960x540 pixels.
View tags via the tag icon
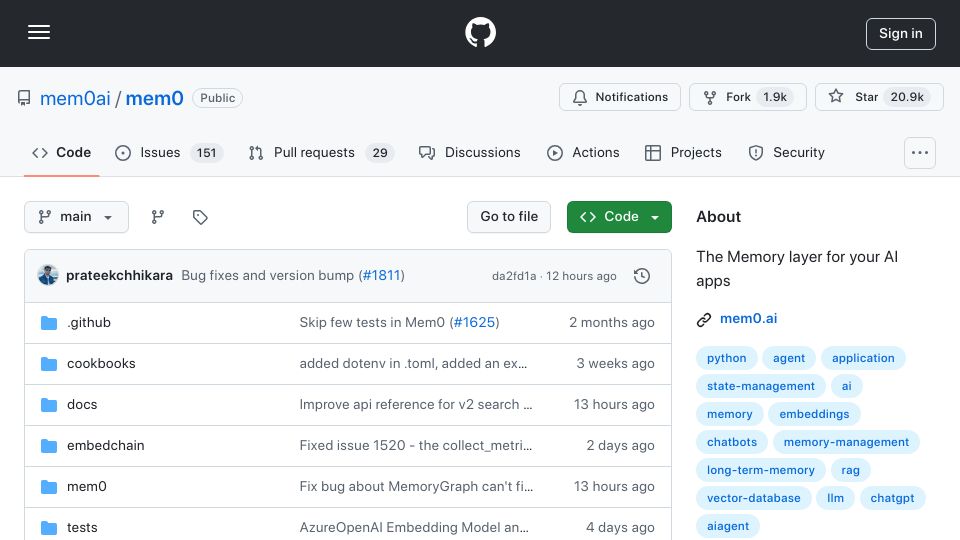[200, 217]
